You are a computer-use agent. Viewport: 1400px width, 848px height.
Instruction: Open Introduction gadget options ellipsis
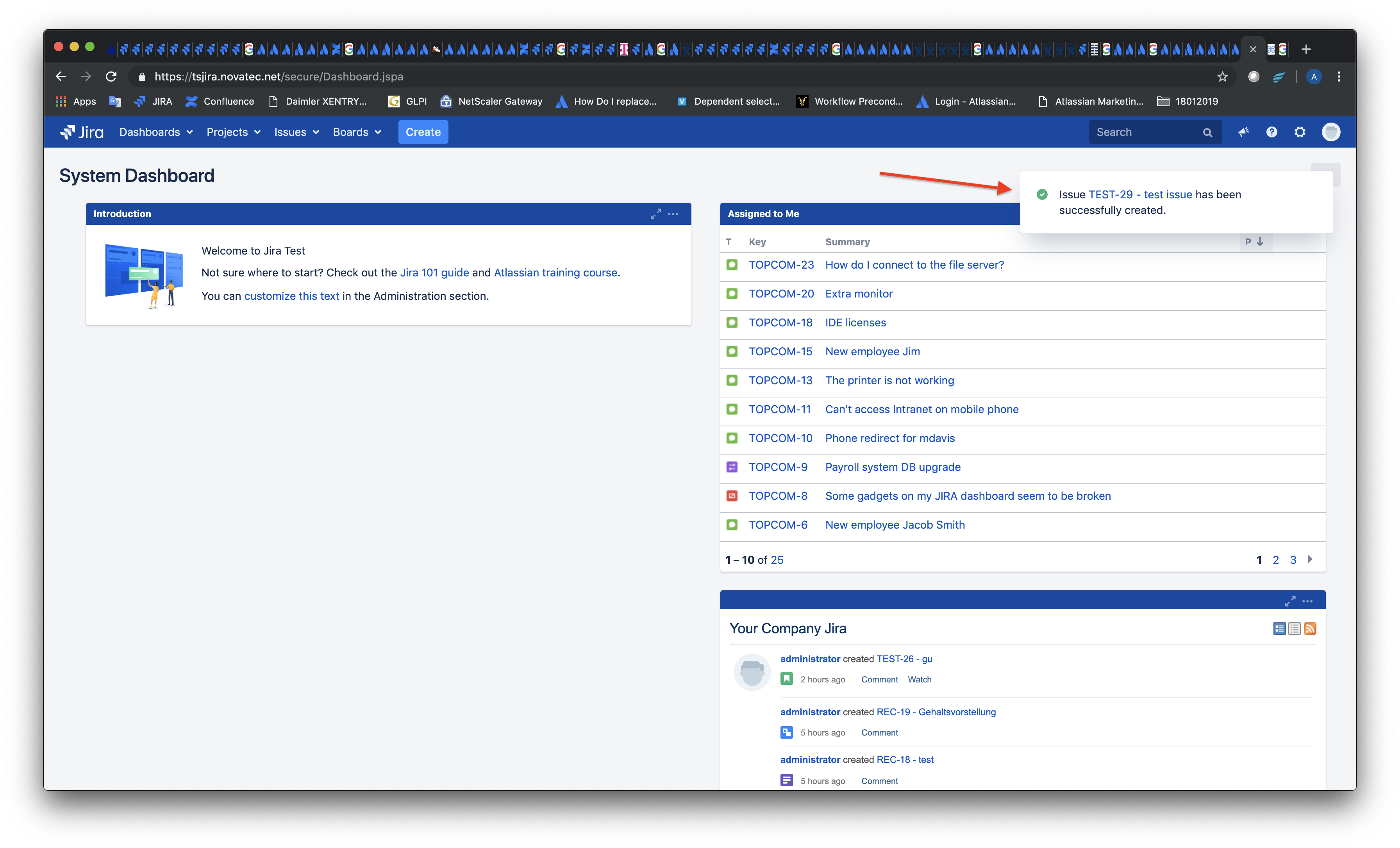tap(673, 214)
